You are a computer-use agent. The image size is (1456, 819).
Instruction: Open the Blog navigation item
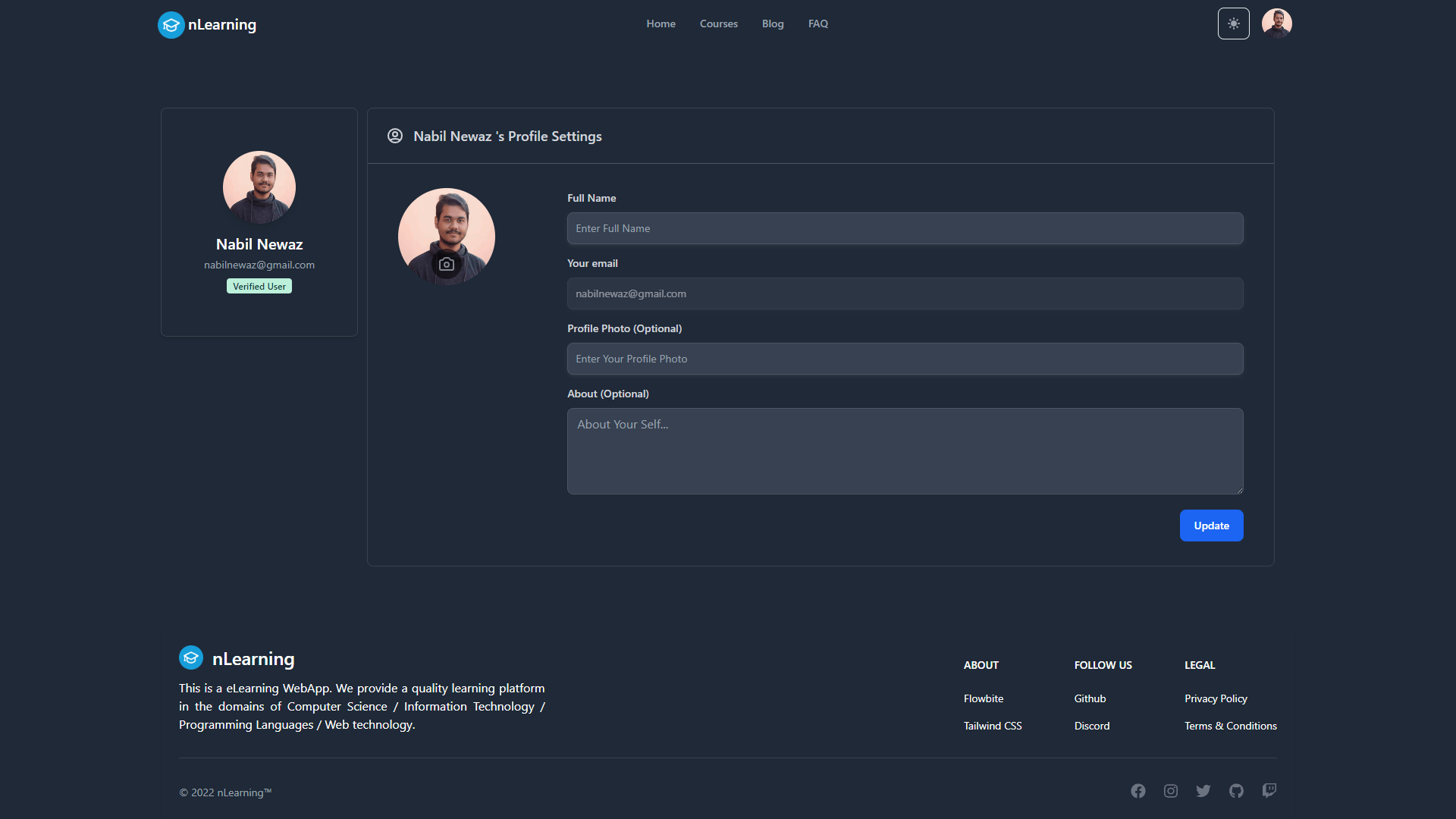pos(773,24)
